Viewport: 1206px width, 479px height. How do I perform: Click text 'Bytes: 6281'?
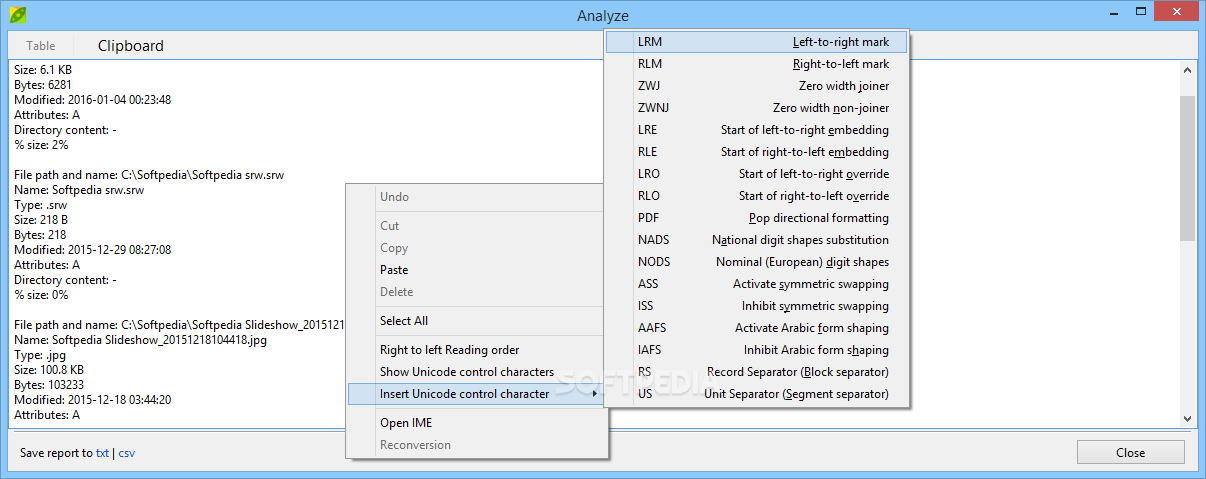42,85
